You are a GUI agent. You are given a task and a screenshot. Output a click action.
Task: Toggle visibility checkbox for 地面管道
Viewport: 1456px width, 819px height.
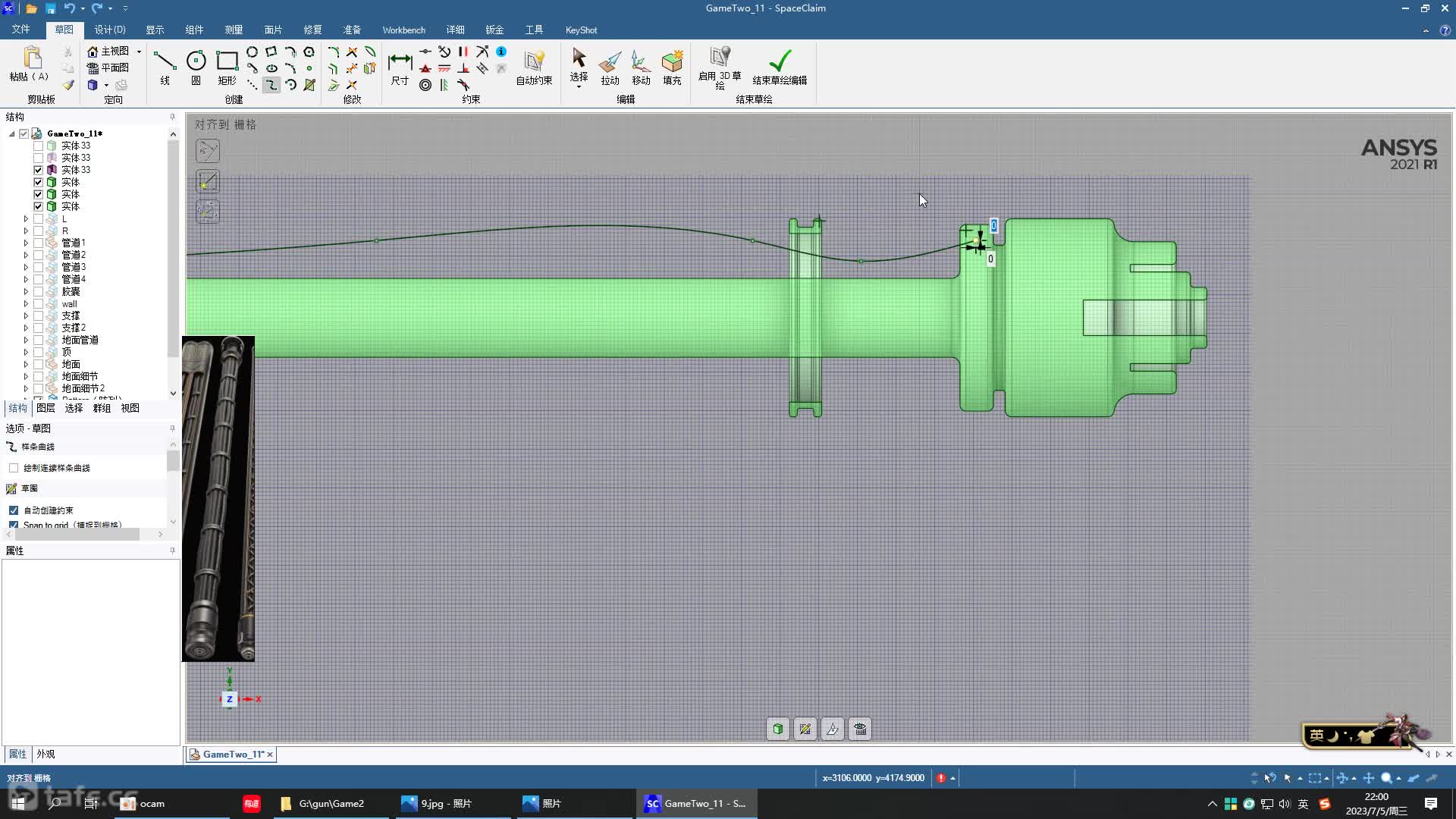(38, 340)
